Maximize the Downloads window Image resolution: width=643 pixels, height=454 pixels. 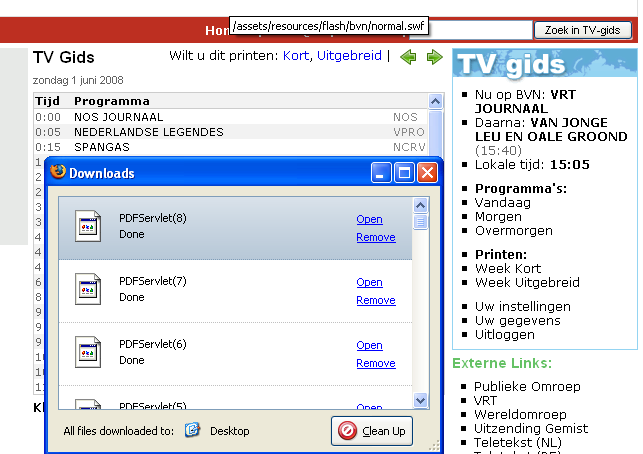pos(404,173)
